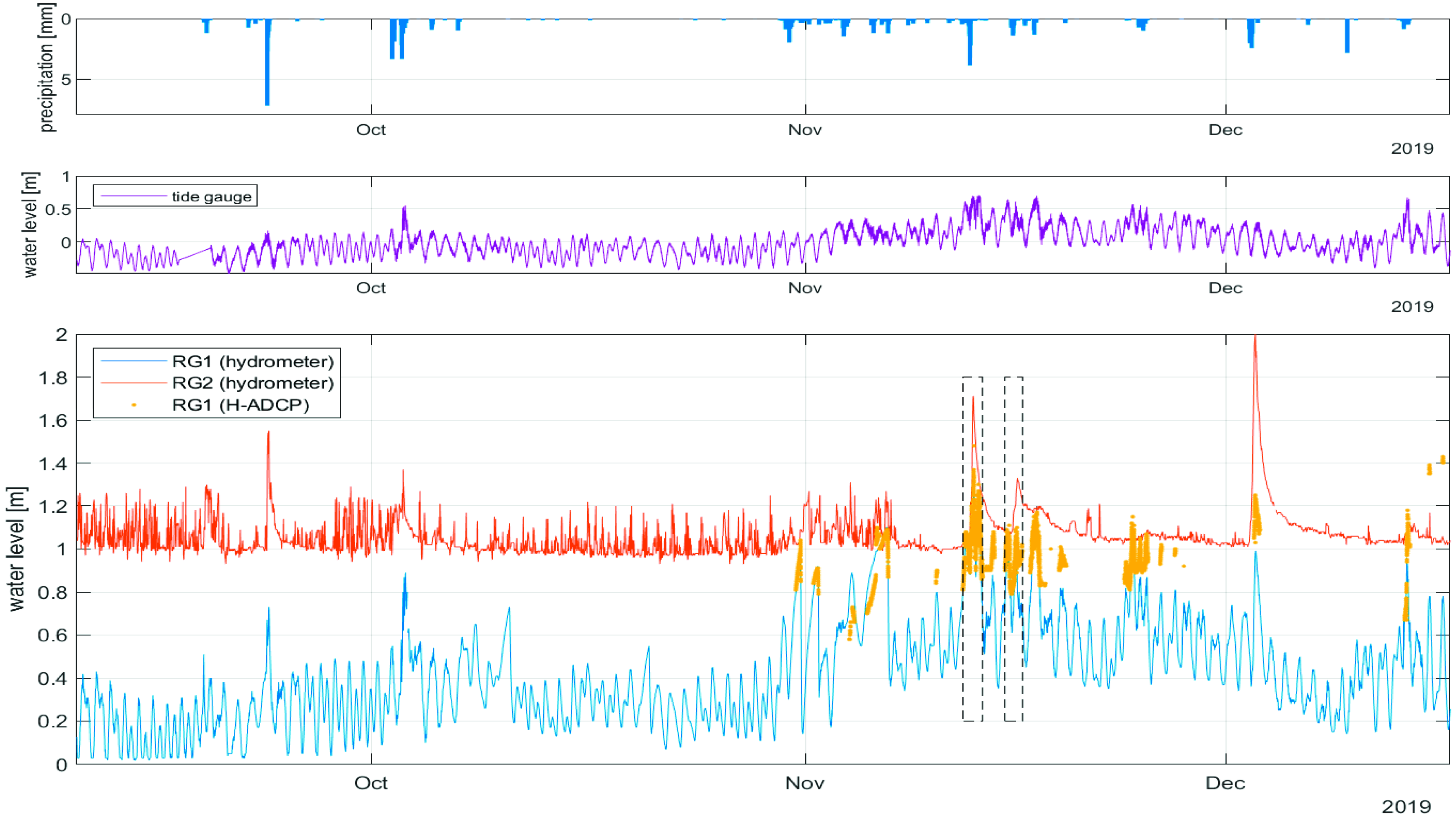Click the RG1 (H-ADCP) legend label
Viewport: 1456px width, 820px height.
point(241,405)
